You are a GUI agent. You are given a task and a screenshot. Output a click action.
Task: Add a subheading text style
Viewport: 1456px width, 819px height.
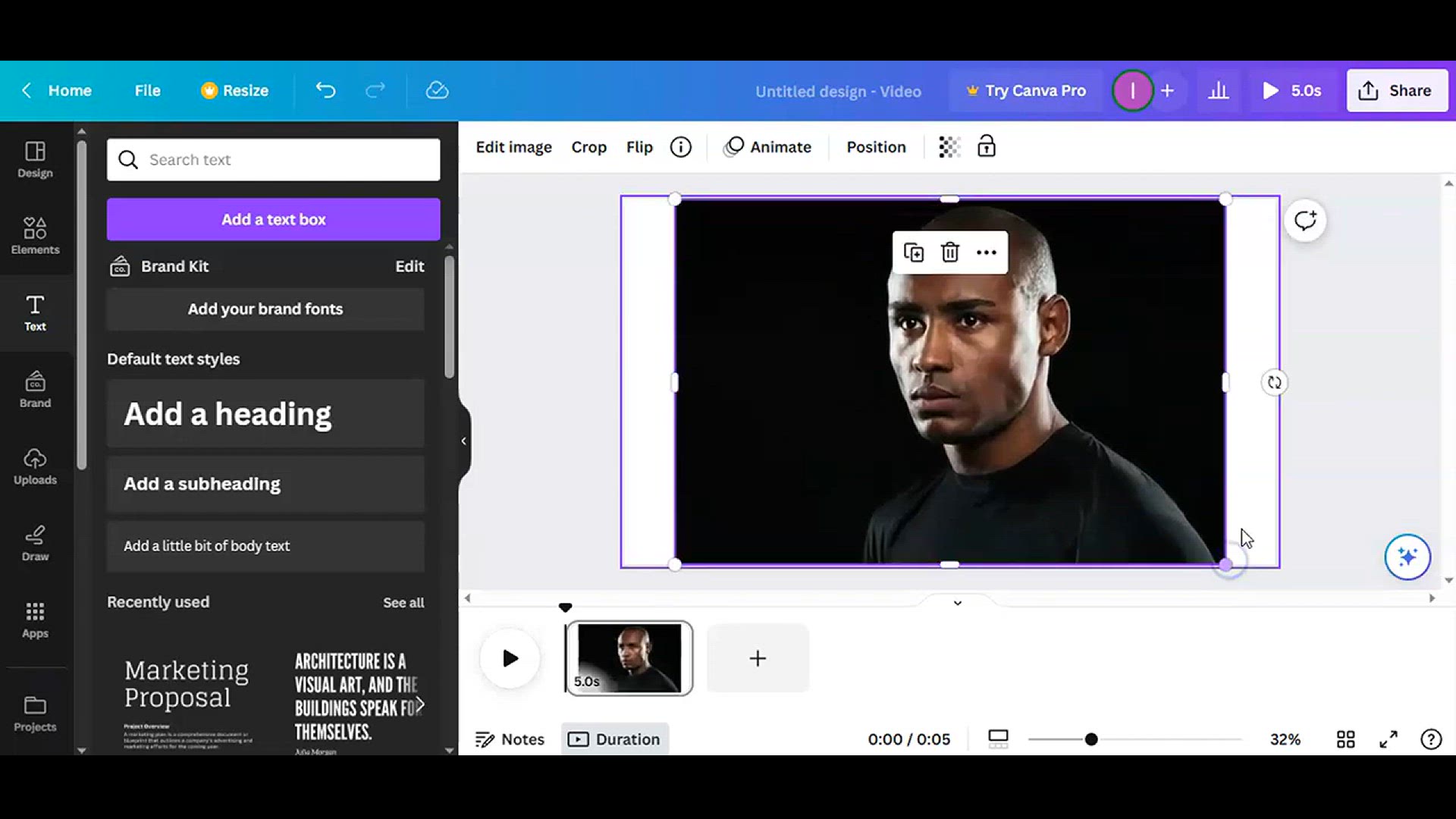point(265,484)
